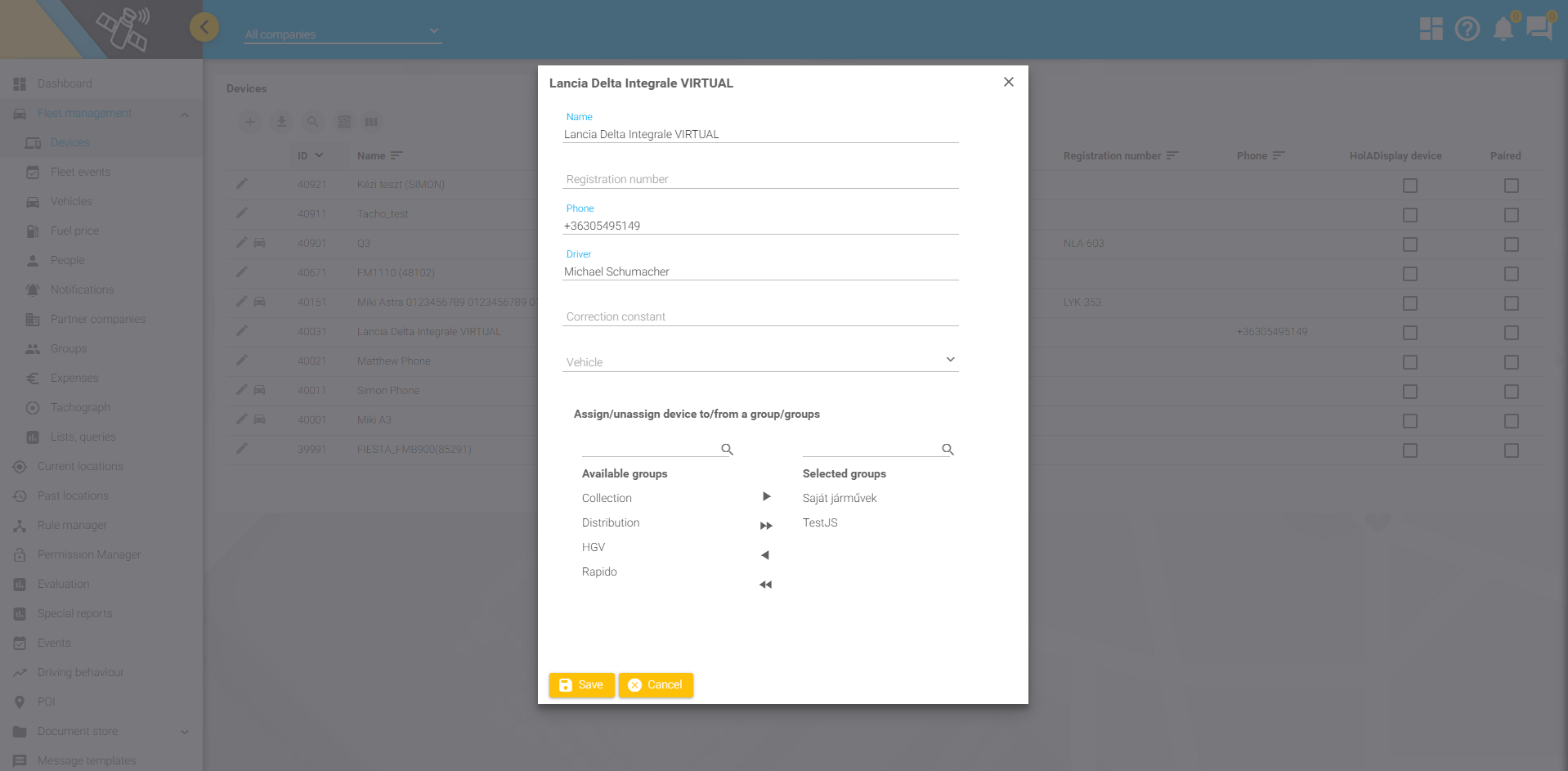Click the move-all-right double arrow icon
The image size is (1568, 771).
pos(766,526)
